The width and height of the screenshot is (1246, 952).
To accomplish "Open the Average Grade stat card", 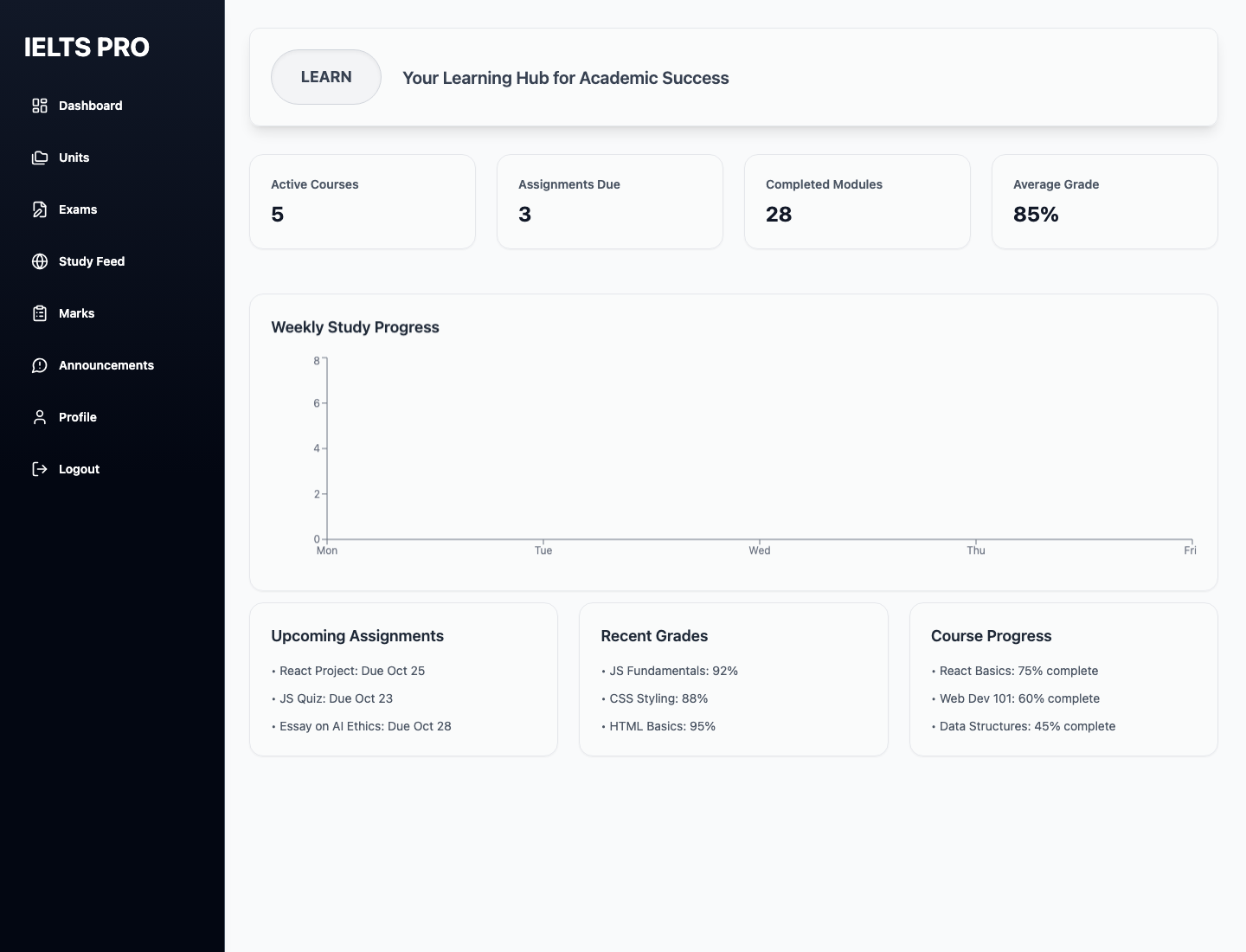I will 1105,202.
